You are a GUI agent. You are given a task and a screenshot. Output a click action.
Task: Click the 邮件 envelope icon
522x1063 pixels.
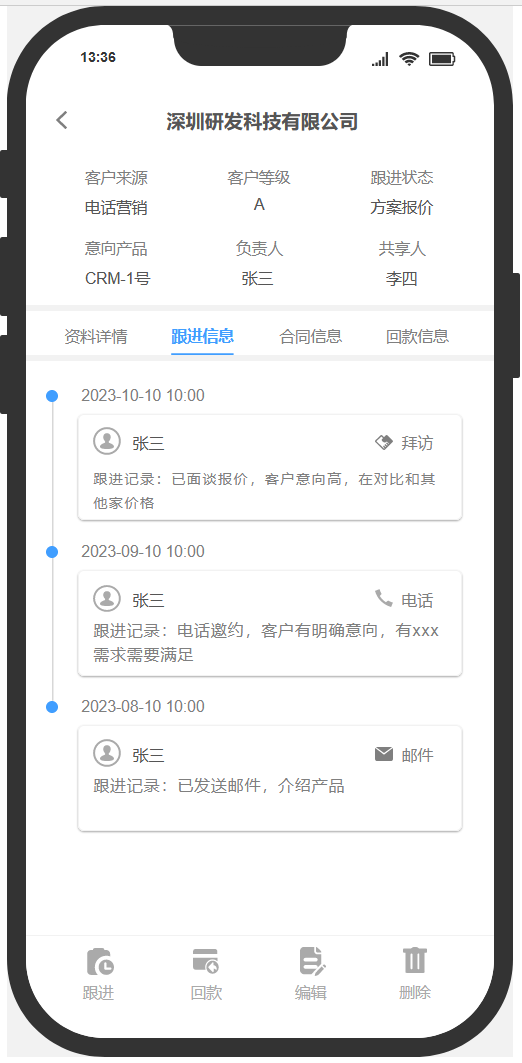point(384,754)
